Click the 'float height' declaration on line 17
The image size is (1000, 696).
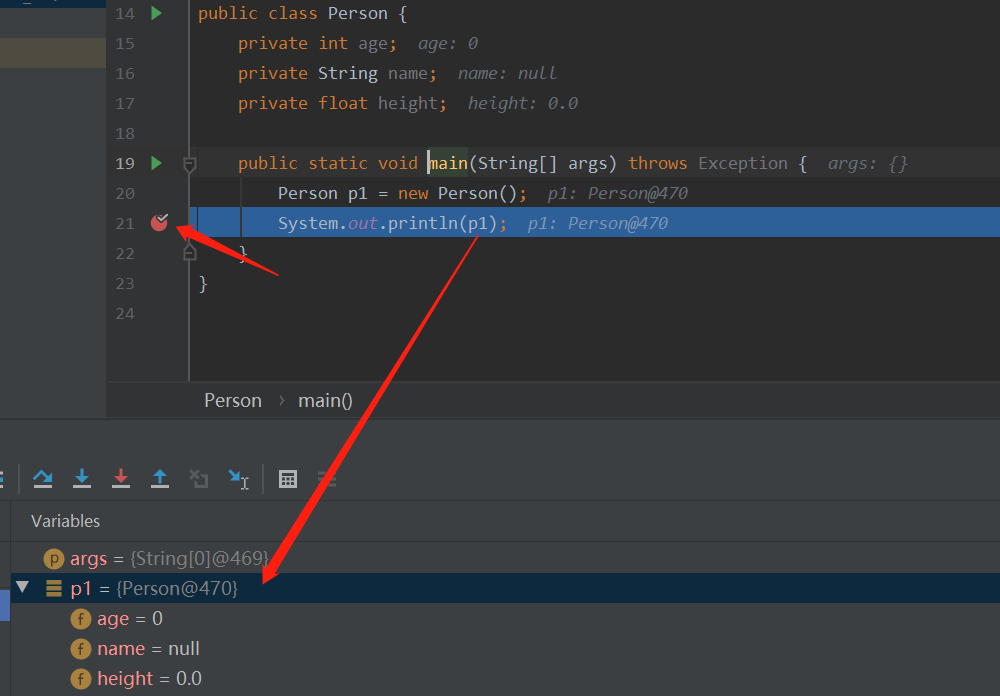378,103
